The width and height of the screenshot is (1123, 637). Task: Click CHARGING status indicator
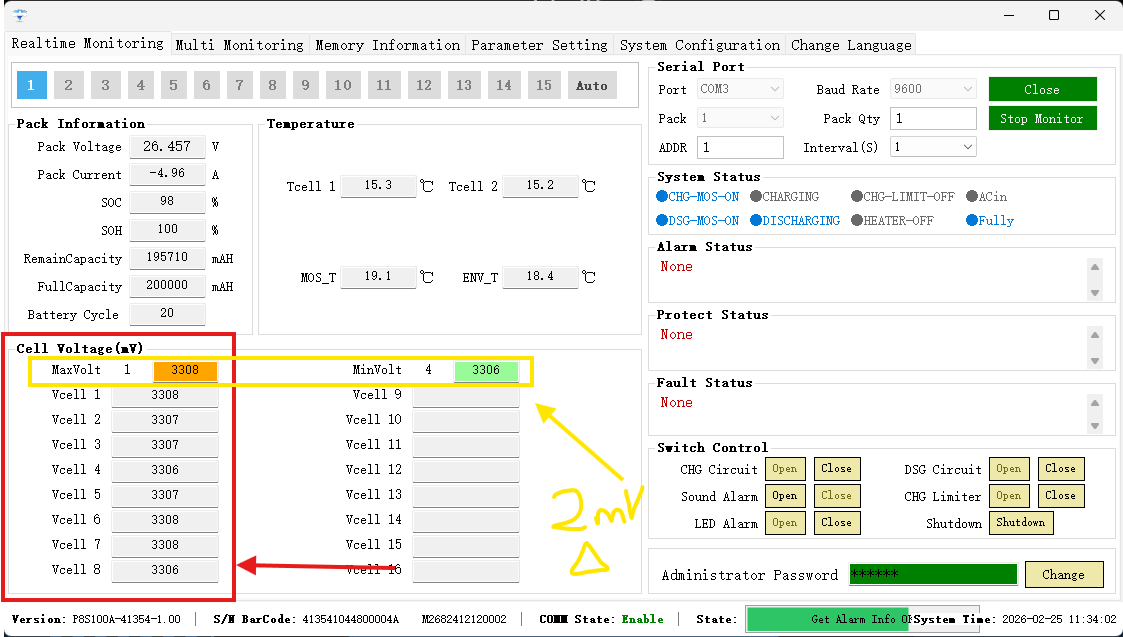(x=784, y=196)
